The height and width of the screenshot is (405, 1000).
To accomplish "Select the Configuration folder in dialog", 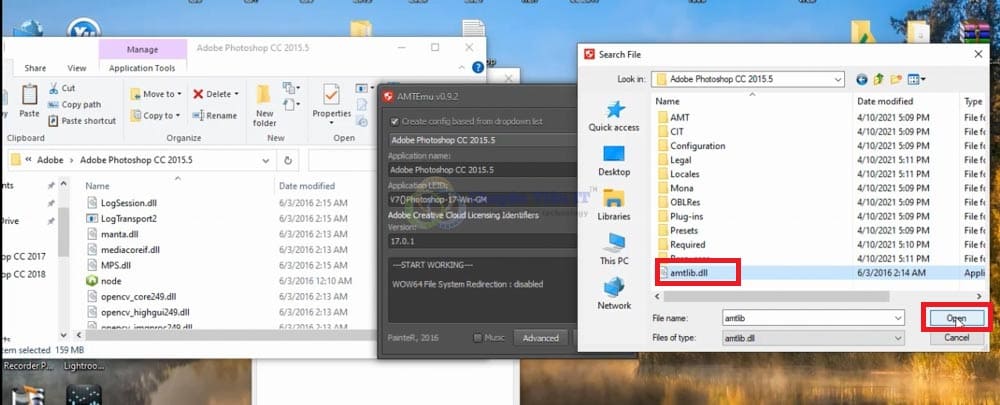I will click(691, 145).
